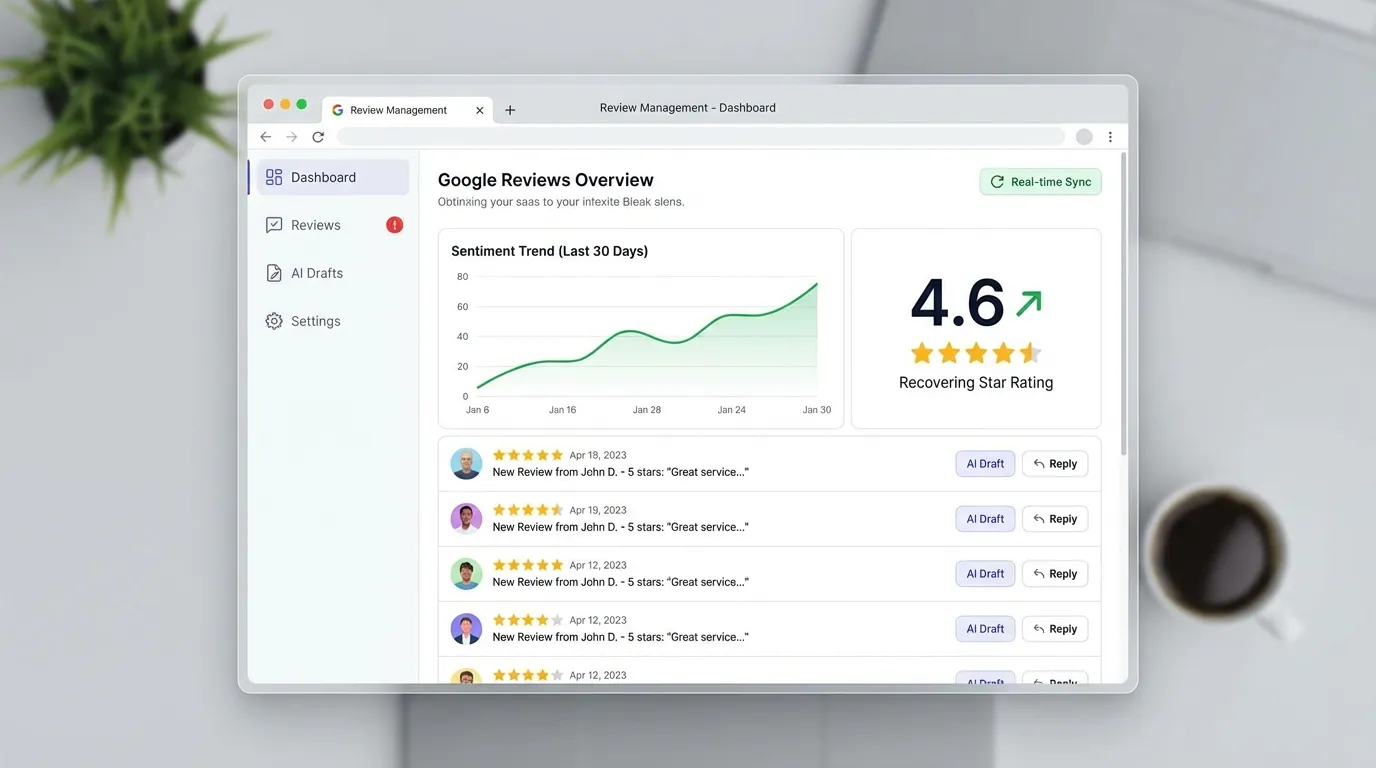
Task: Click AI Draft for the Apr 18 review
Action: tap(985, 464)
